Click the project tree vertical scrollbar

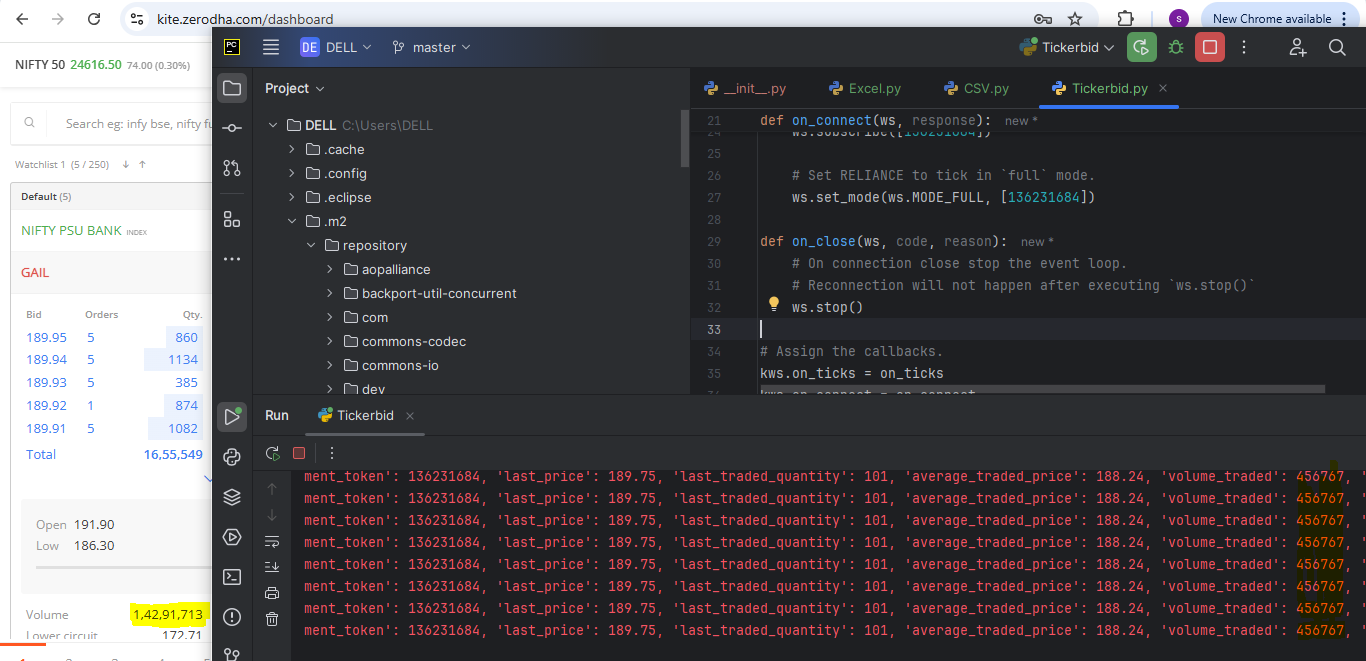point(685,138)
